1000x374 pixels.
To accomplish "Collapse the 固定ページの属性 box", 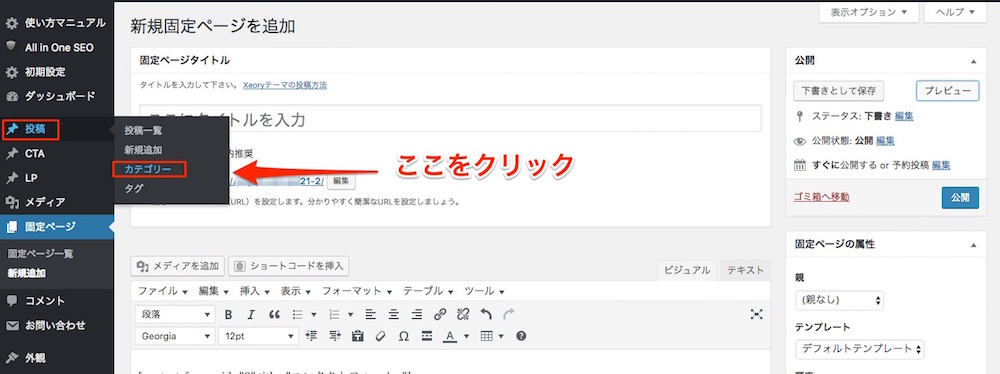I will (973, 244).
